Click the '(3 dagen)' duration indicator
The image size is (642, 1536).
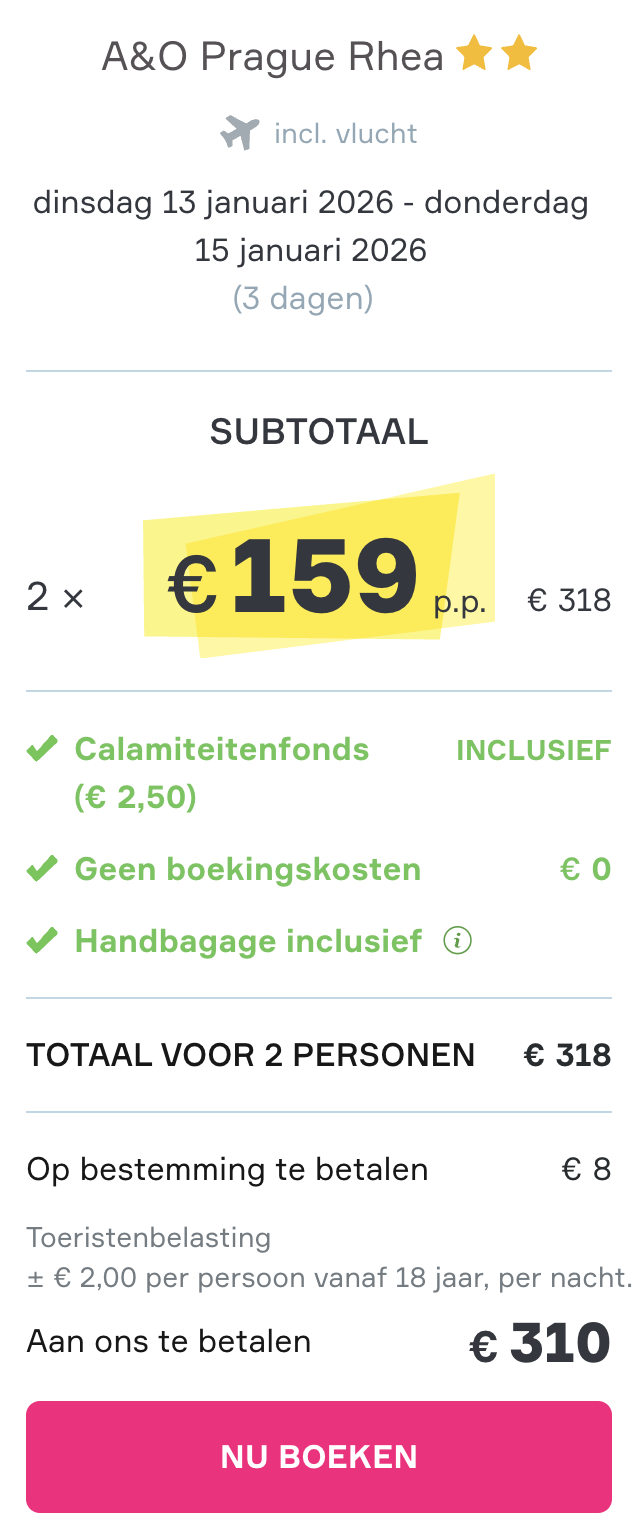pos(303,298)
